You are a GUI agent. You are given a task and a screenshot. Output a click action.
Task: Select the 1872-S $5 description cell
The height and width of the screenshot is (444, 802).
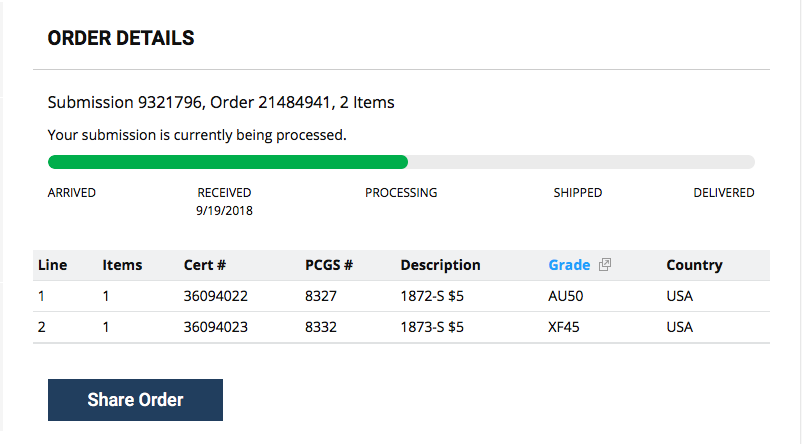(x=432, y=296)
